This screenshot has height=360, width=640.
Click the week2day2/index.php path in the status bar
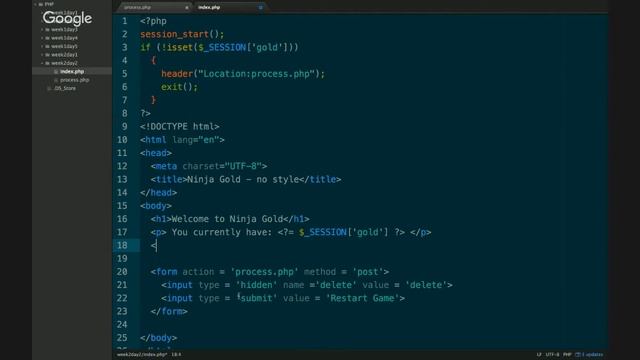[142, 354]
